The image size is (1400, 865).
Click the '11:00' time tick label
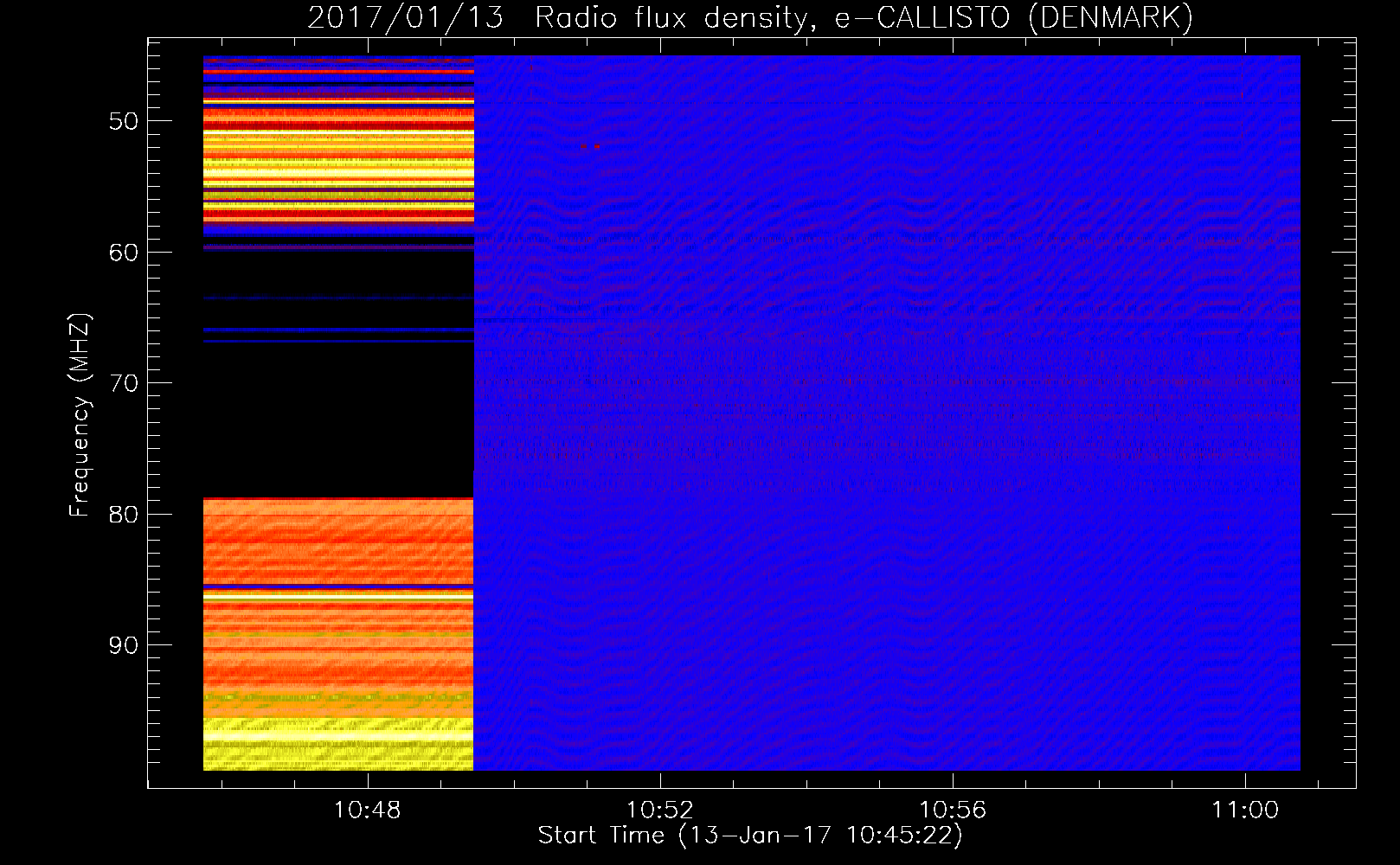tap(1245, 810)
